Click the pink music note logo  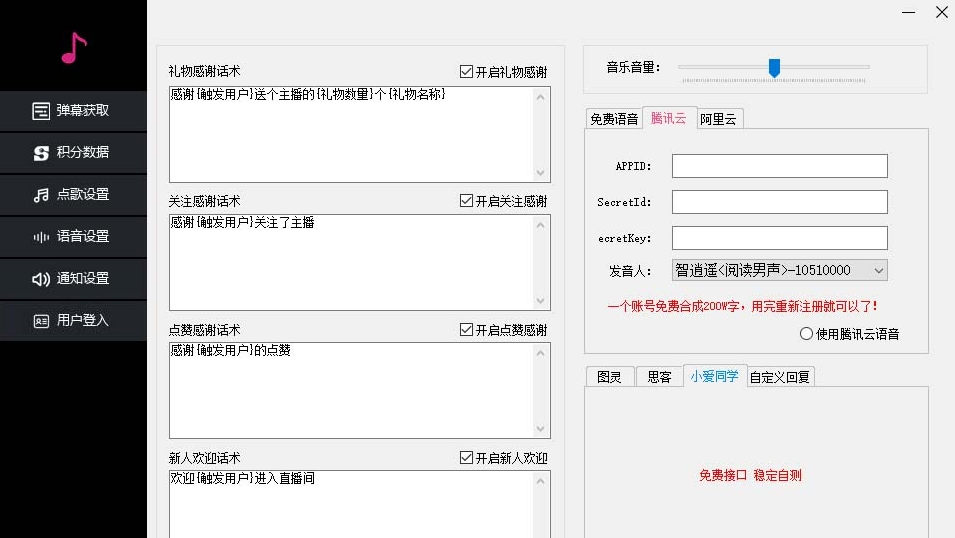[x=74, y=47]
